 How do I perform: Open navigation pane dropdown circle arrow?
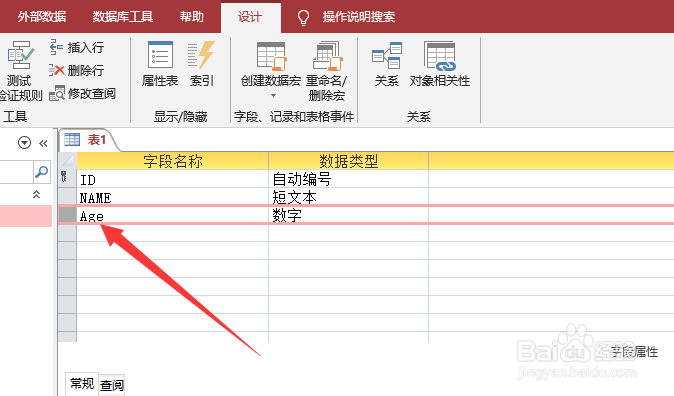click(x=25, y=142)
